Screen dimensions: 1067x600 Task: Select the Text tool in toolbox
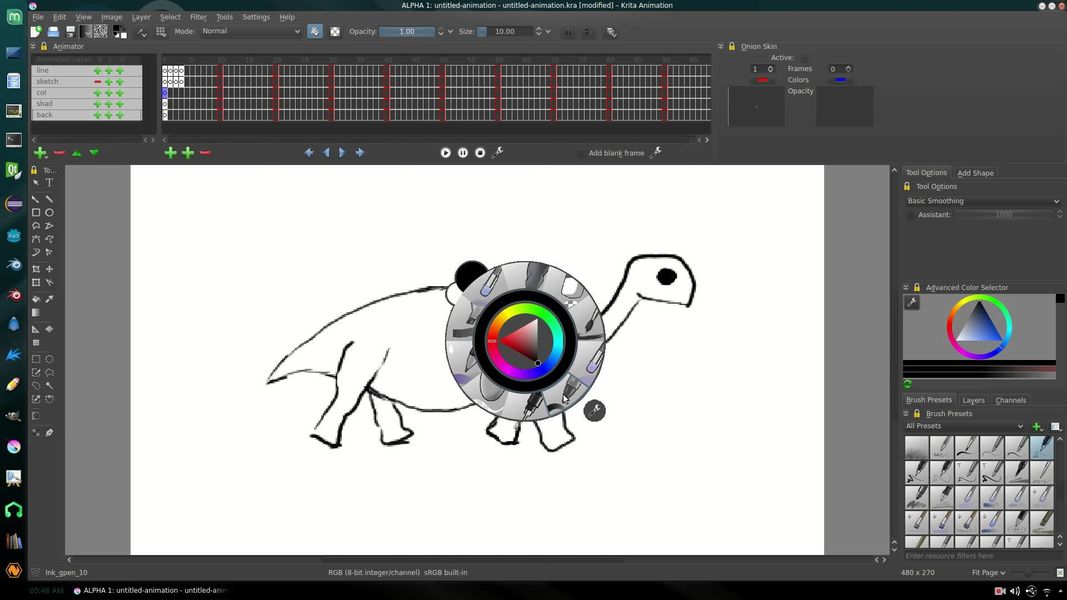coord(49,183)
